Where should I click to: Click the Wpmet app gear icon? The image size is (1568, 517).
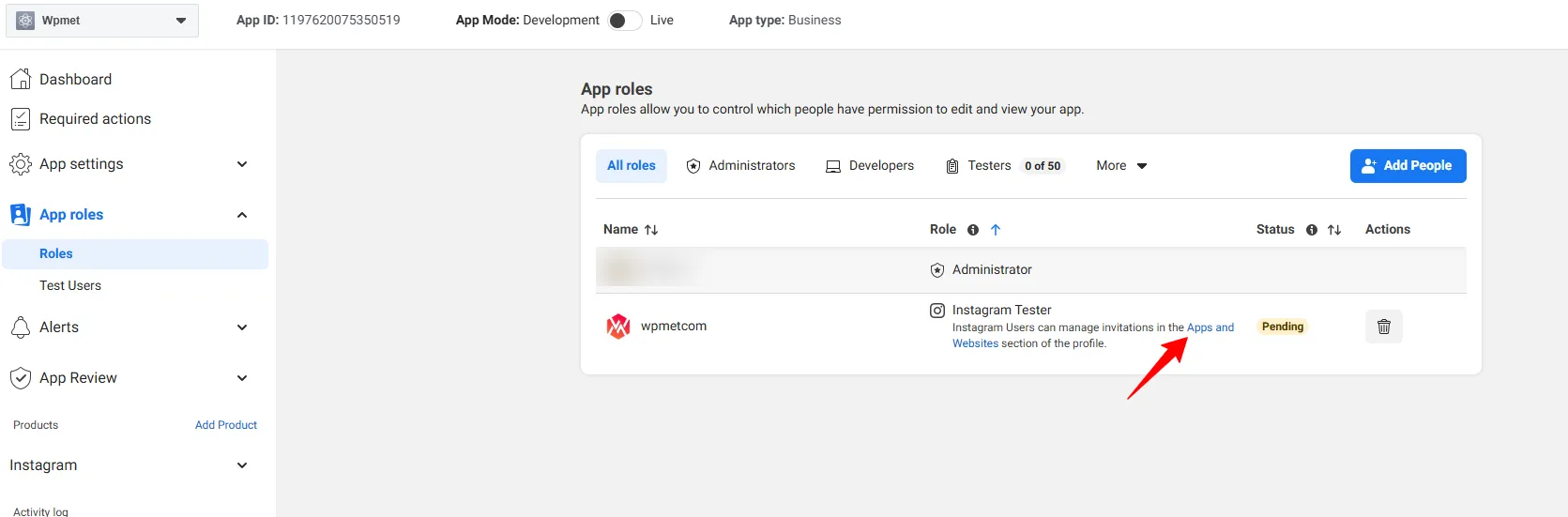25,21
